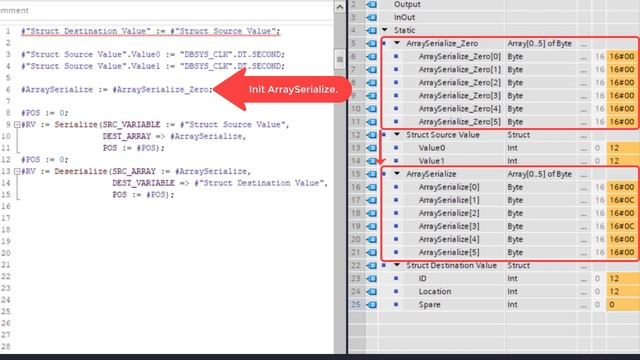Image resolution: width=640 pixels, height=360 pixels.
Task: Click DEST_ARRAY parameter on code line 10
Action: (x=127, y=137)
